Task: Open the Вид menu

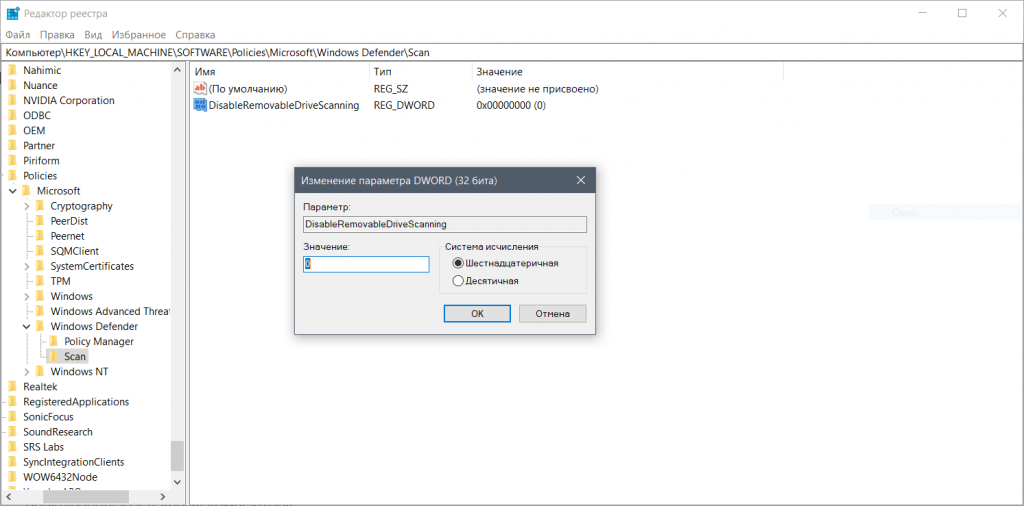Action: (x=93, y=35)
